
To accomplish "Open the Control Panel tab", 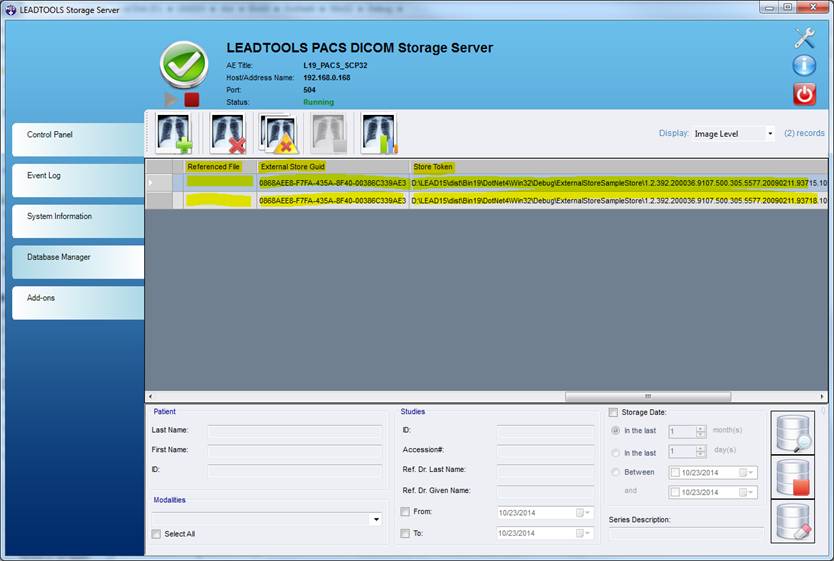I will tap(78, 139).
